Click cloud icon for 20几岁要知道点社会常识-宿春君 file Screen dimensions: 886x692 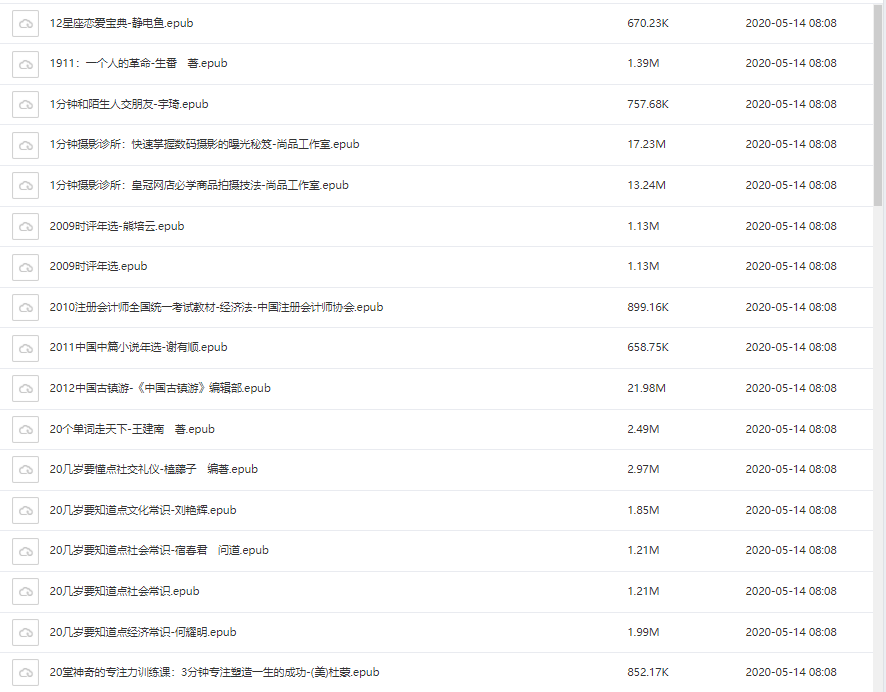[25, 551]
